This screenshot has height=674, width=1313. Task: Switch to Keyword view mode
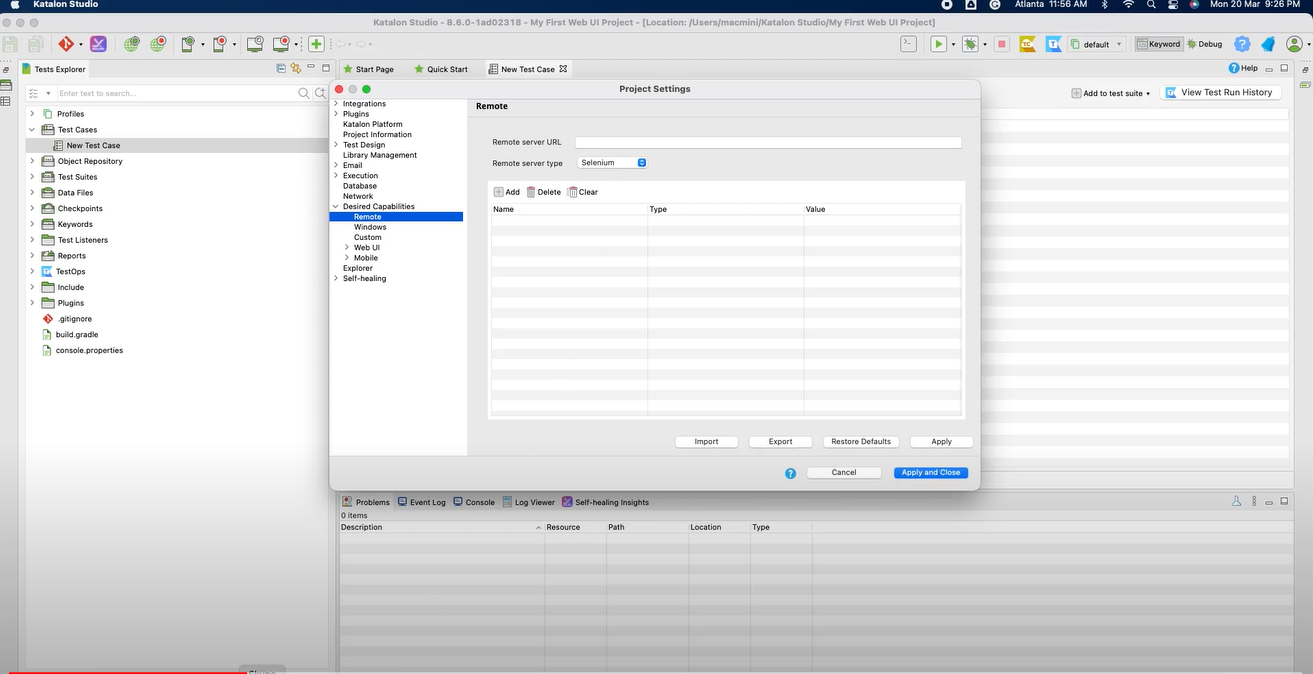(1158, 44)
